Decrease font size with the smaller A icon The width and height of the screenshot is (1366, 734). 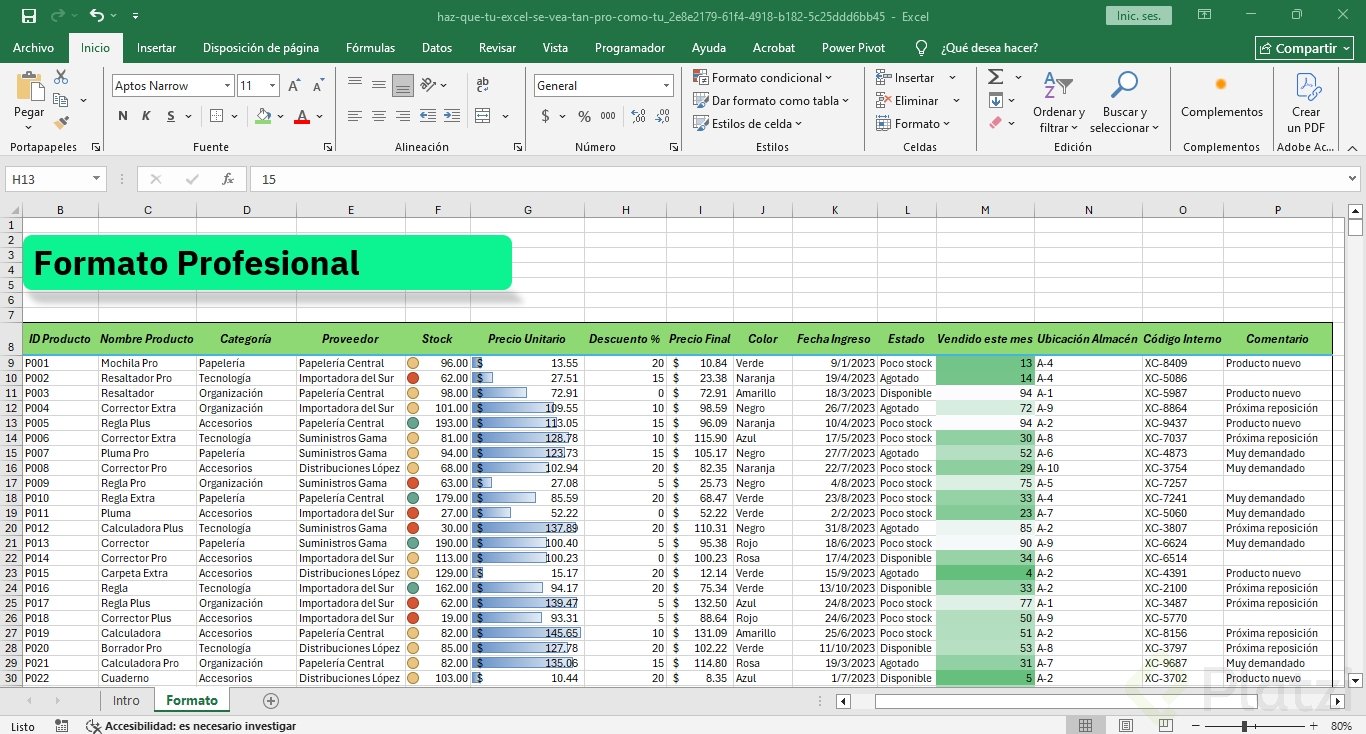coord(318,86)
